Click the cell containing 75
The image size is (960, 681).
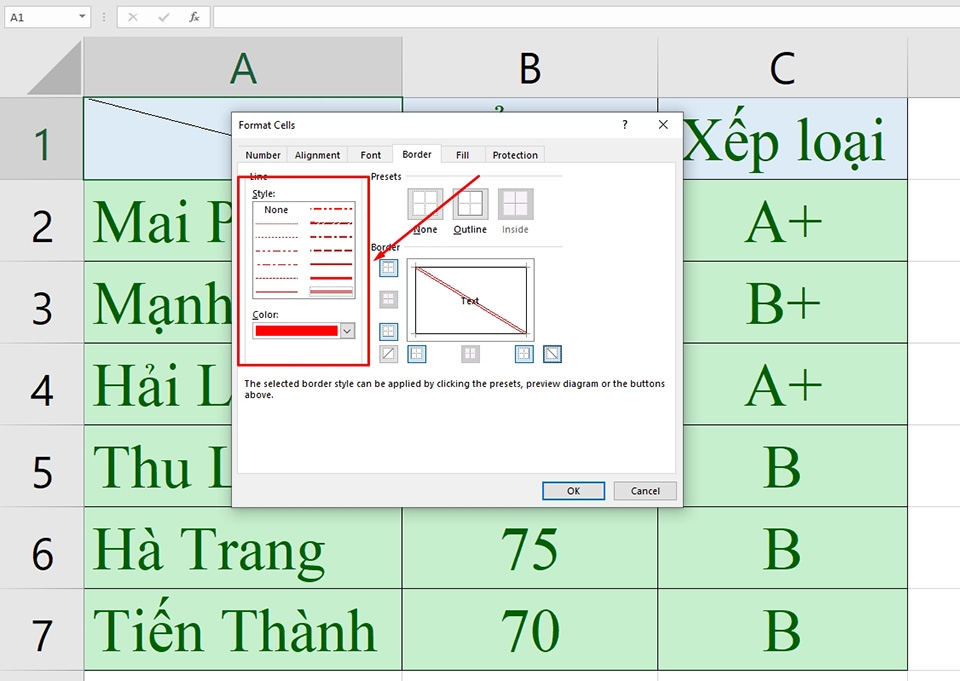[530, 548]
